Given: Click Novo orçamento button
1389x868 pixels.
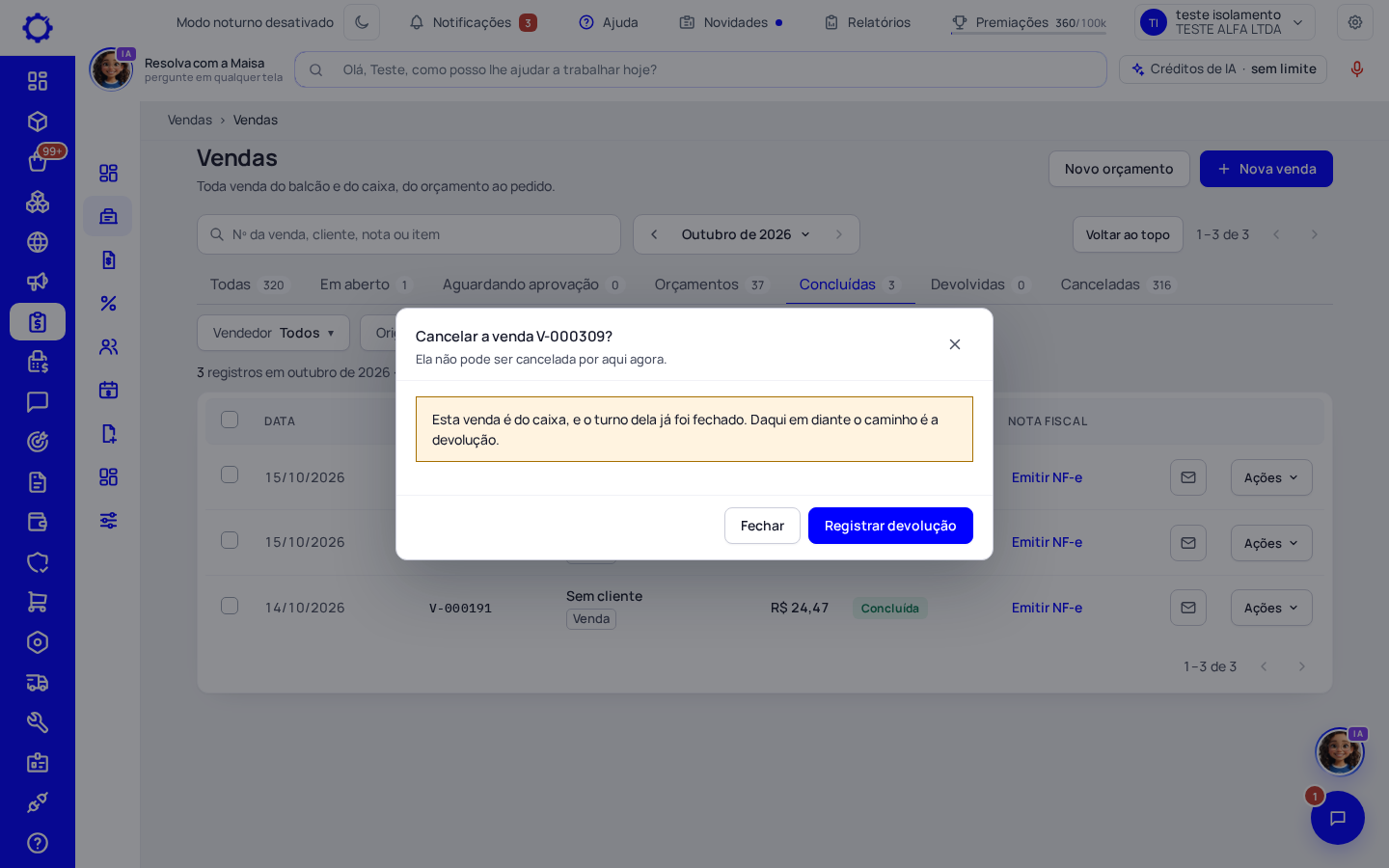Looking at the screenshot, I should tap(1119, 169).
